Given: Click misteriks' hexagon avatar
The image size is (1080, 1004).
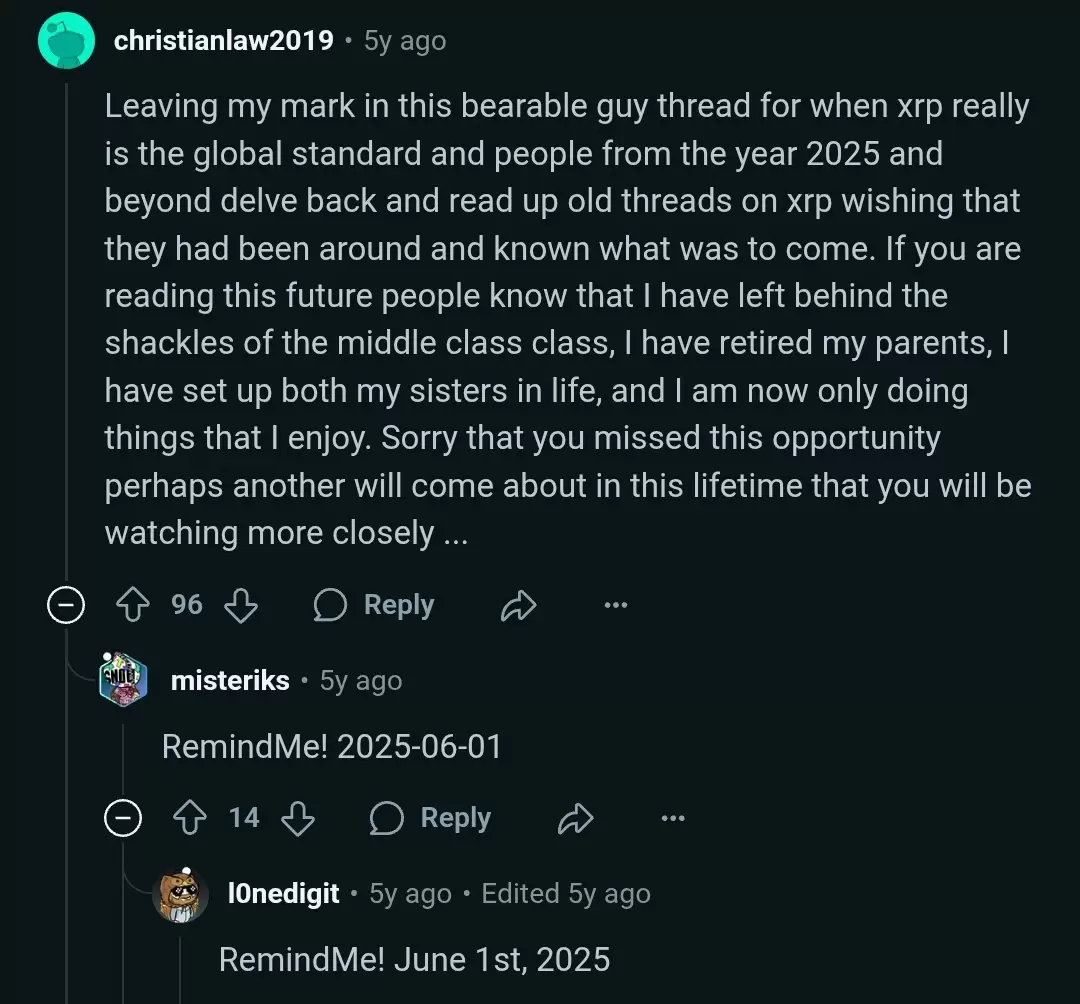Looking at the screenshot, I should tap(123, 680).
